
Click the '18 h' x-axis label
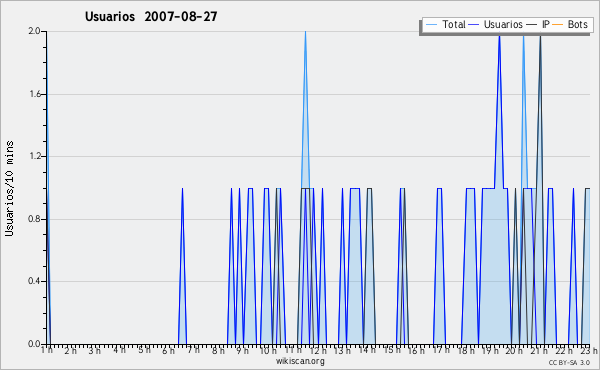coord(466,350)
